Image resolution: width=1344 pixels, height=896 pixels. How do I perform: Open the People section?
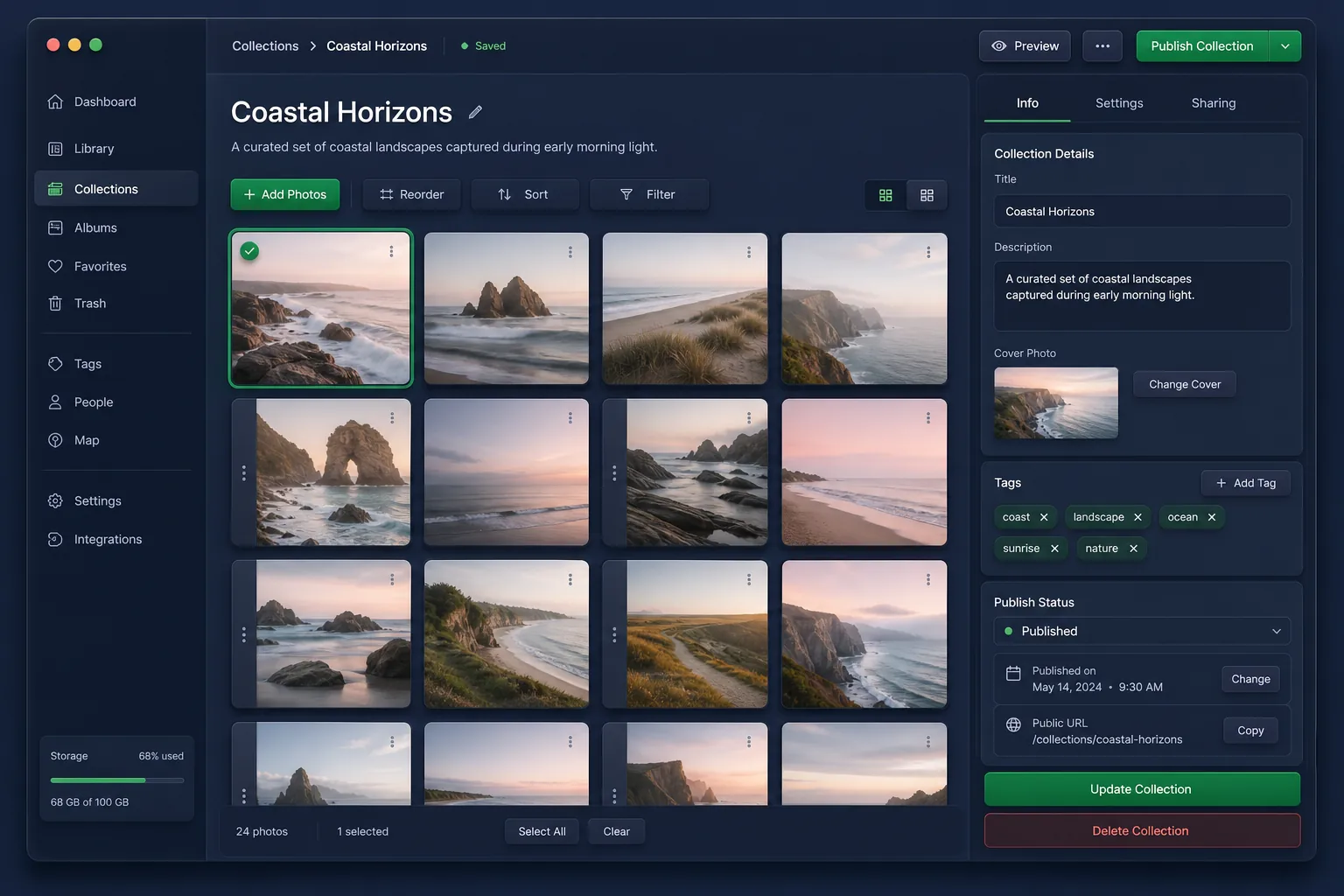click(115, 402)
